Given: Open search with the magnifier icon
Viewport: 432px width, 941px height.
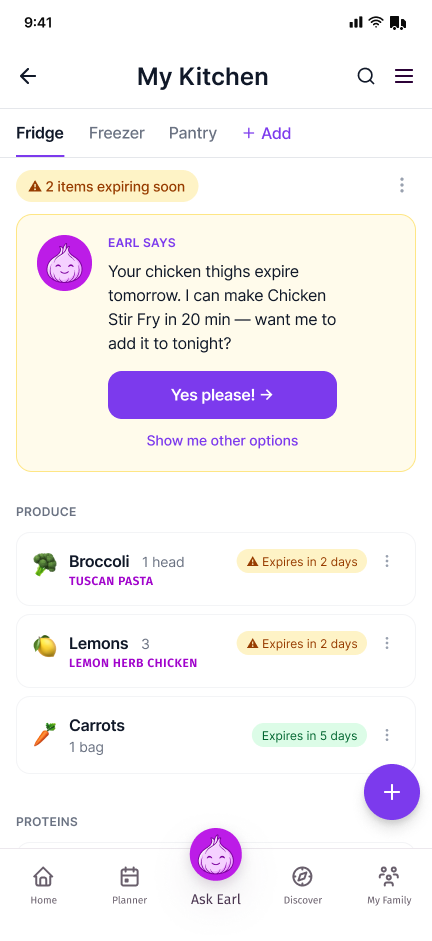Looking at the screenshot, I should (x=366, y=76).
